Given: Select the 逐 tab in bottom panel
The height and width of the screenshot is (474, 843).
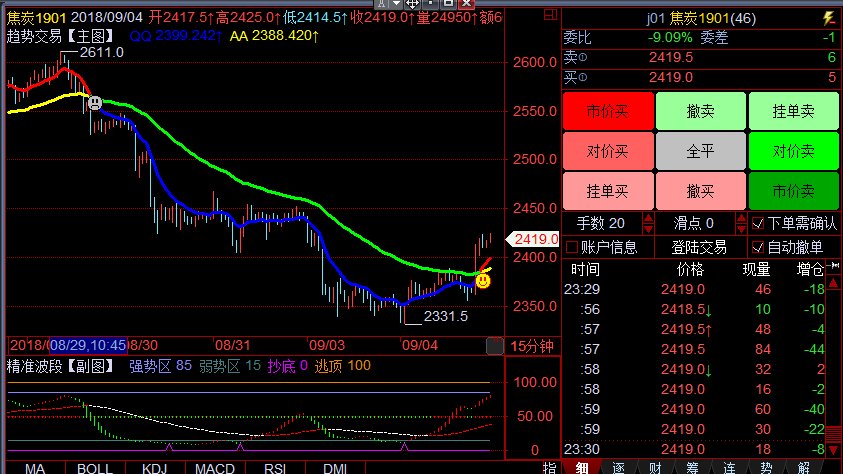Looking at the screenshot, I should (x=618, y=468).
